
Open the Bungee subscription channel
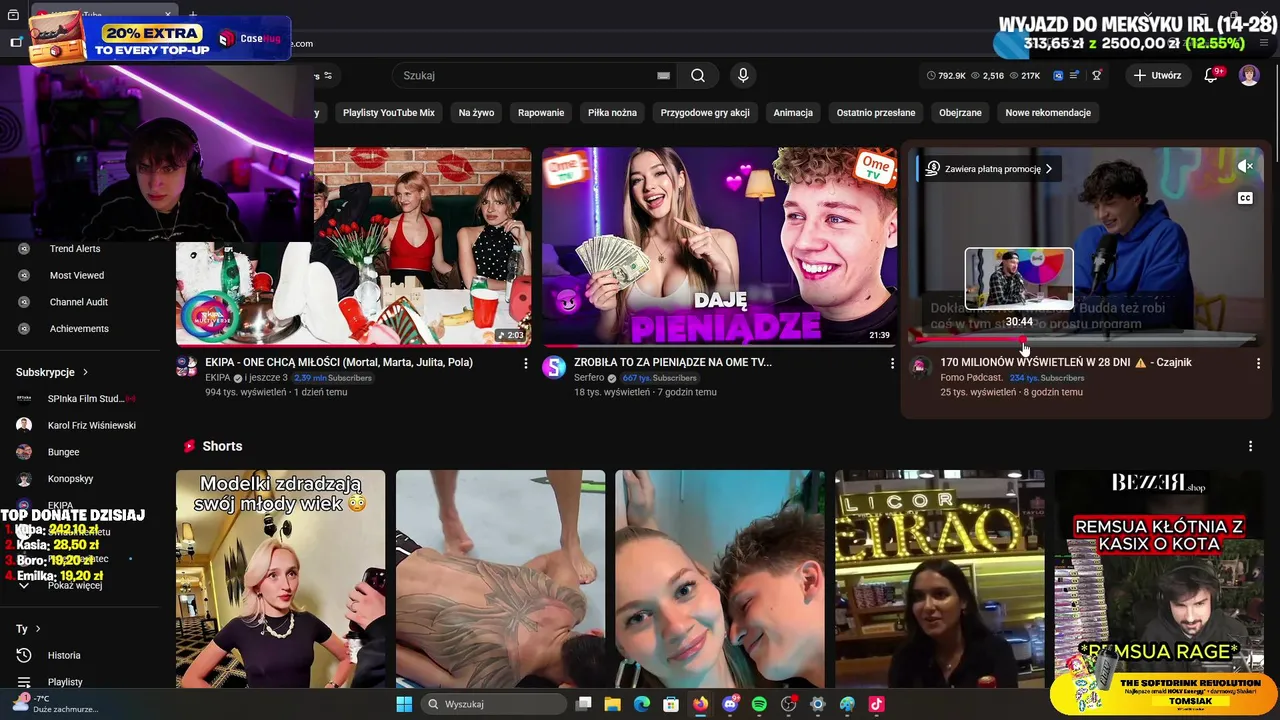pyautogui.click(x=63, y=452)
